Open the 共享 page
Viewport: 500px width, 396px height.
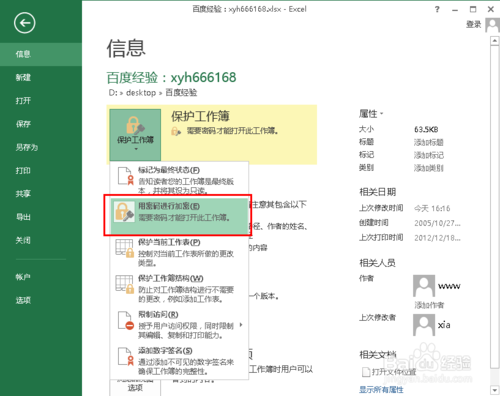point(41,194)
